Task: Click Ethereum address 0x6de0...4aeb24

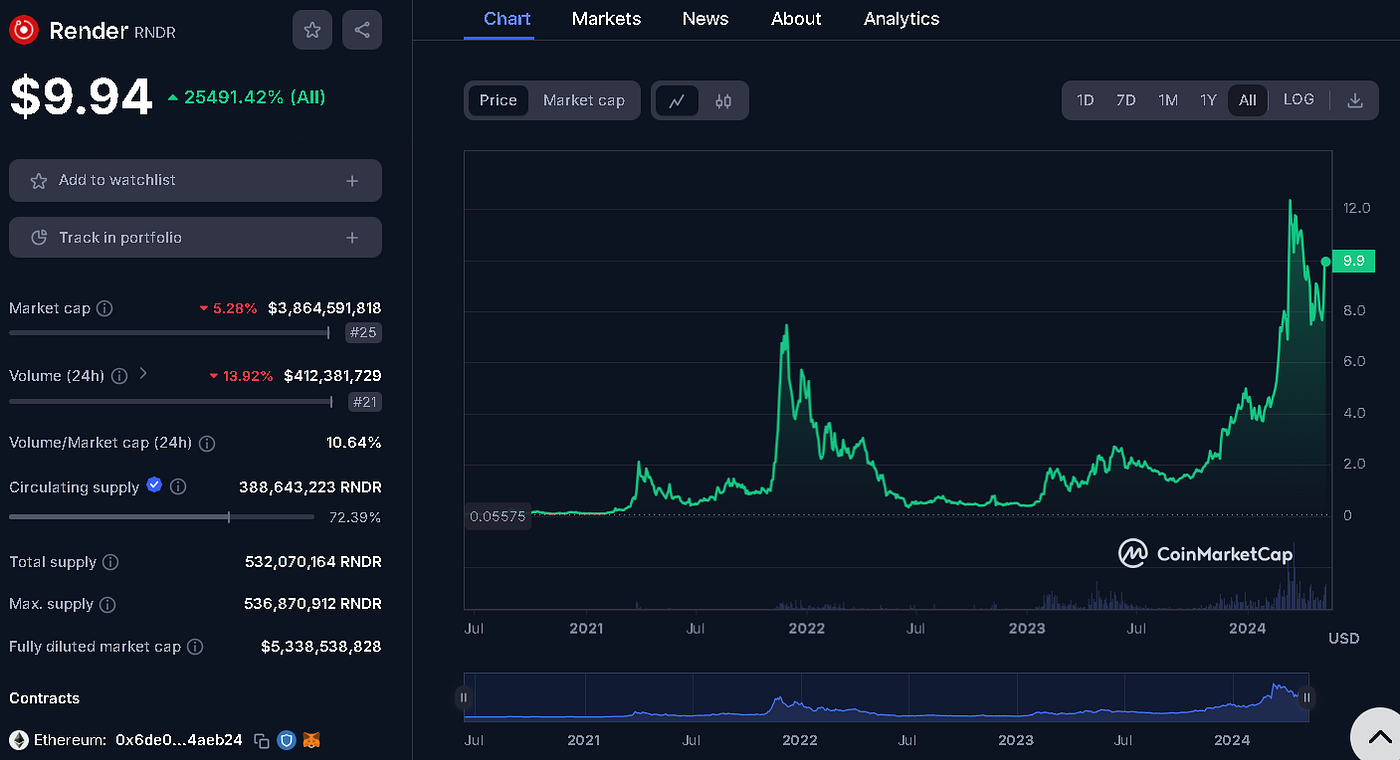Action: click(179, 741)
